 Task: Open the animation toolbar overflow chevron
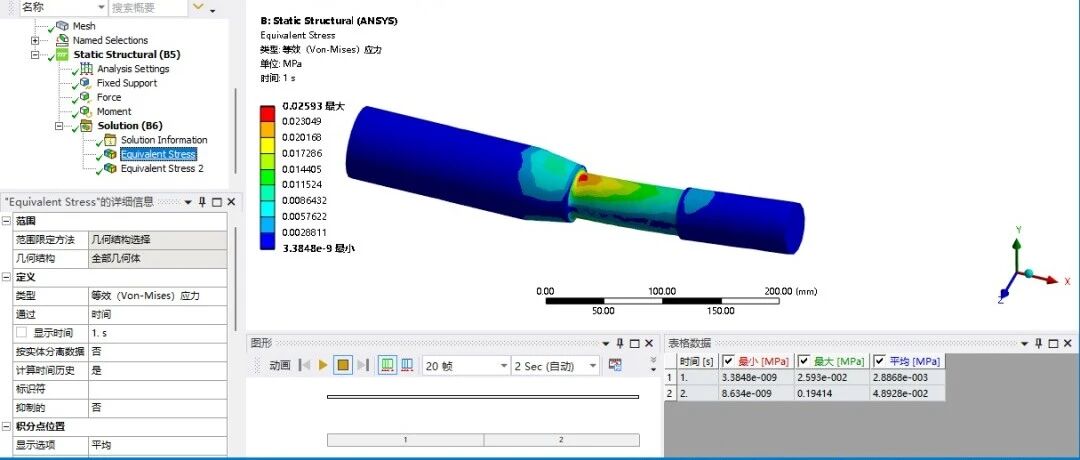[653, 365]
